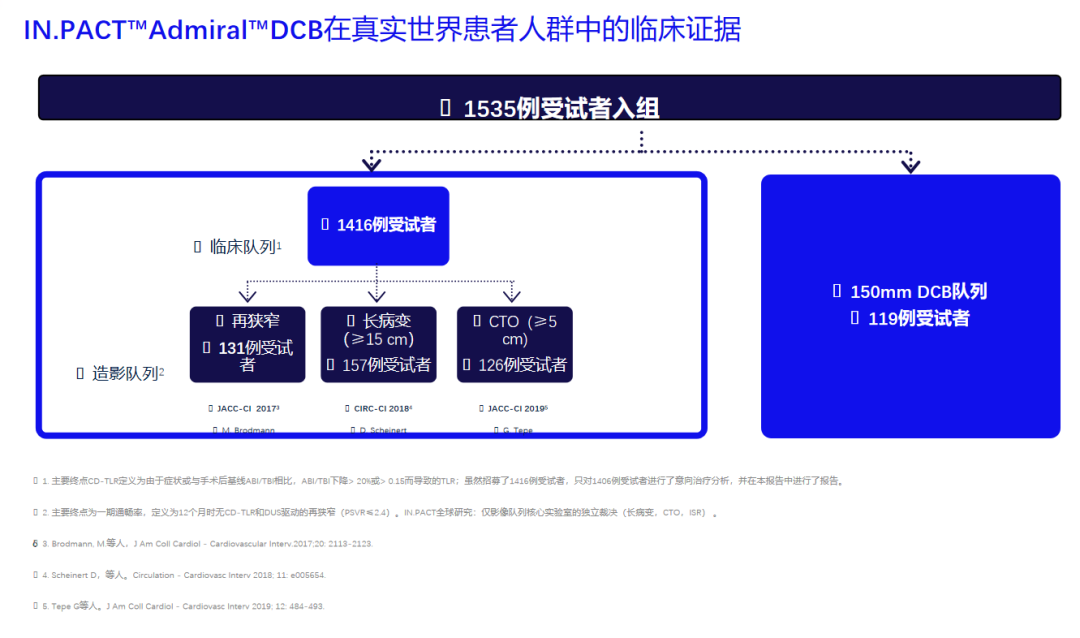Select the 长病变 157例受试者 box
Viewport: 1080px width, 638px height.
378,344
